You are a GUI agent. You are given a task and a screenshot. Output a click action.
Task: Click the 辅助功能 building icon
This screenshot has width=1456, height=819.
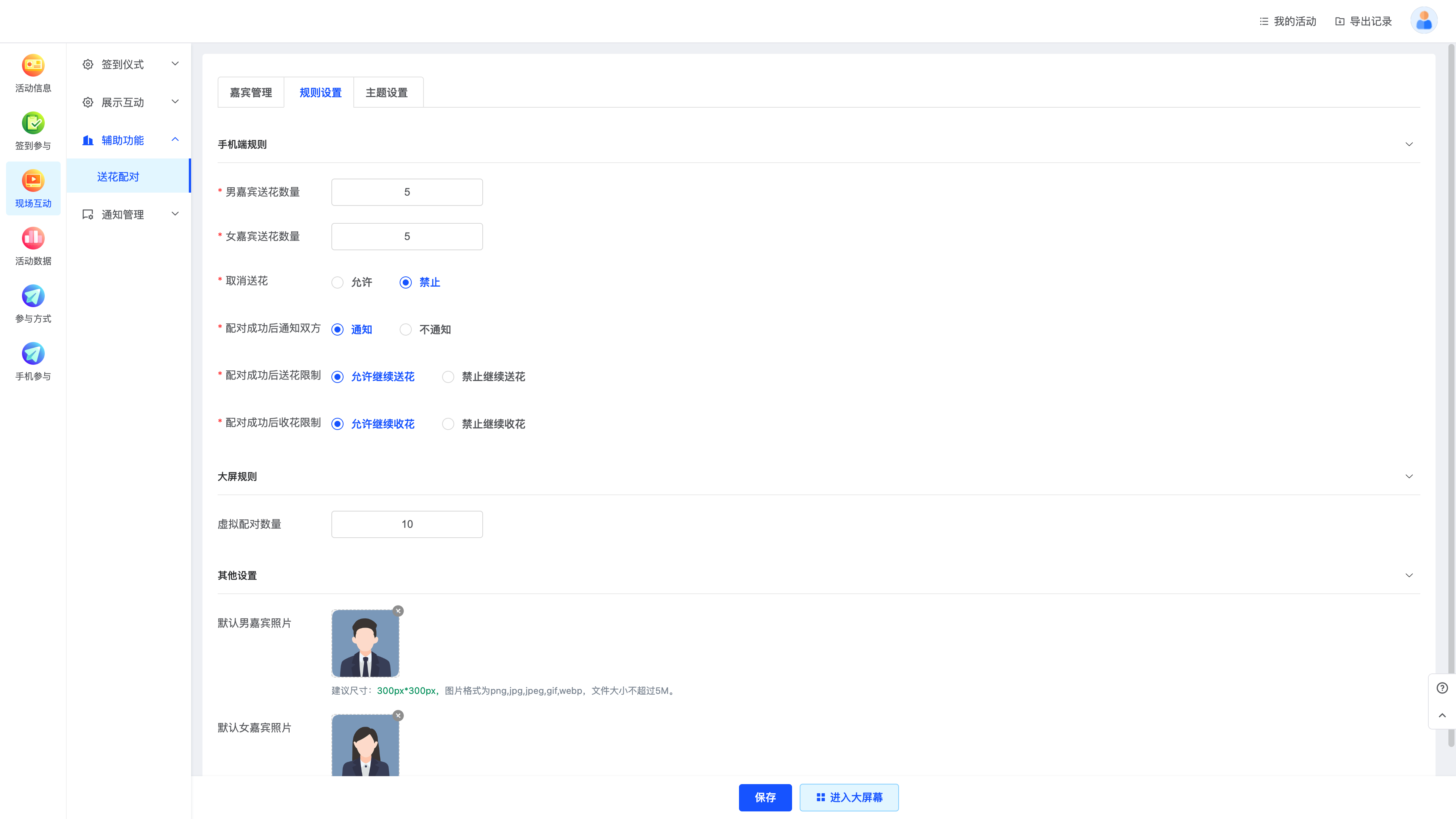pyautogui.click(x=88, y=140)
